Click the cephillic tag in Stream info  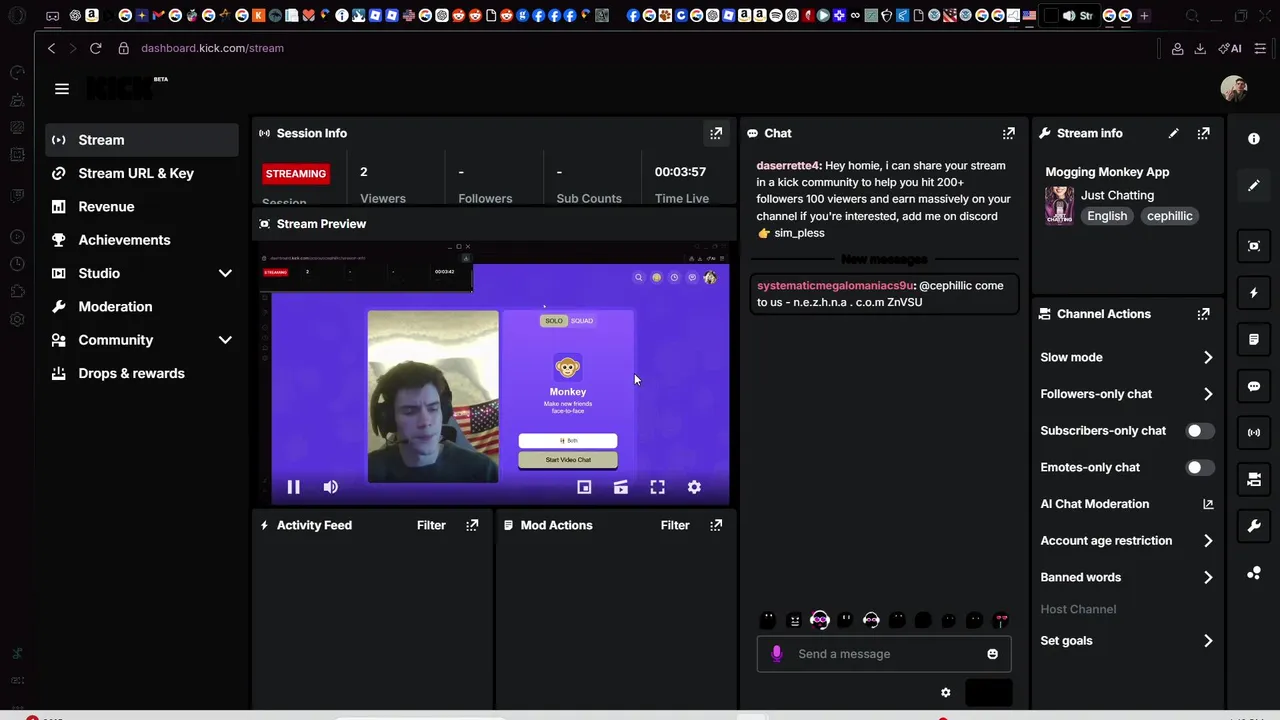pyautogui.click(x=1169, y=216)
